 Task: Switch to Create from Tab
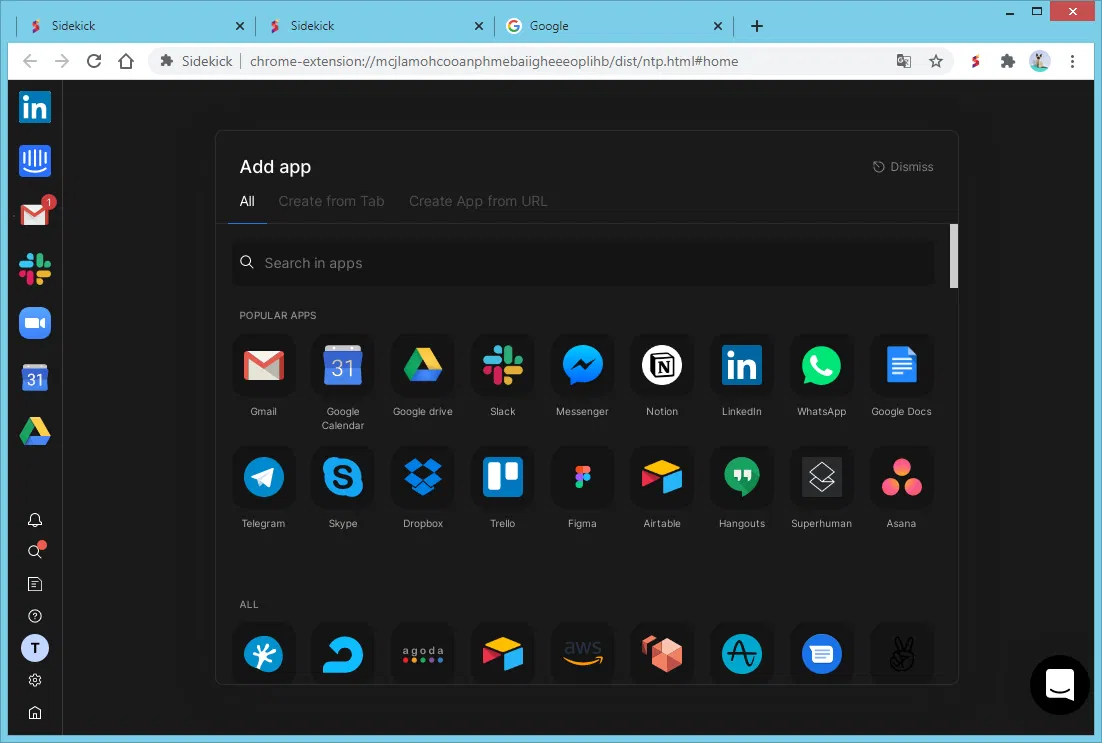[331, 201]
